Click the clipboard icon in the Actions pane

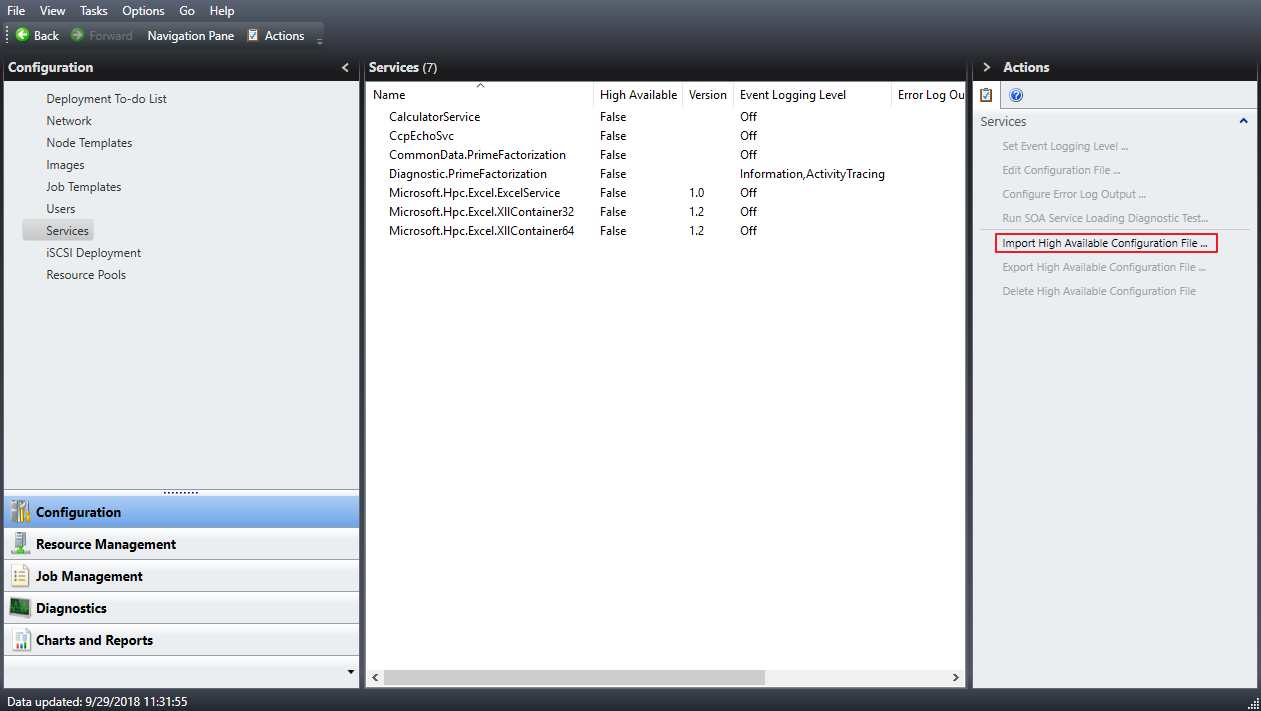(x=985, y=94)
